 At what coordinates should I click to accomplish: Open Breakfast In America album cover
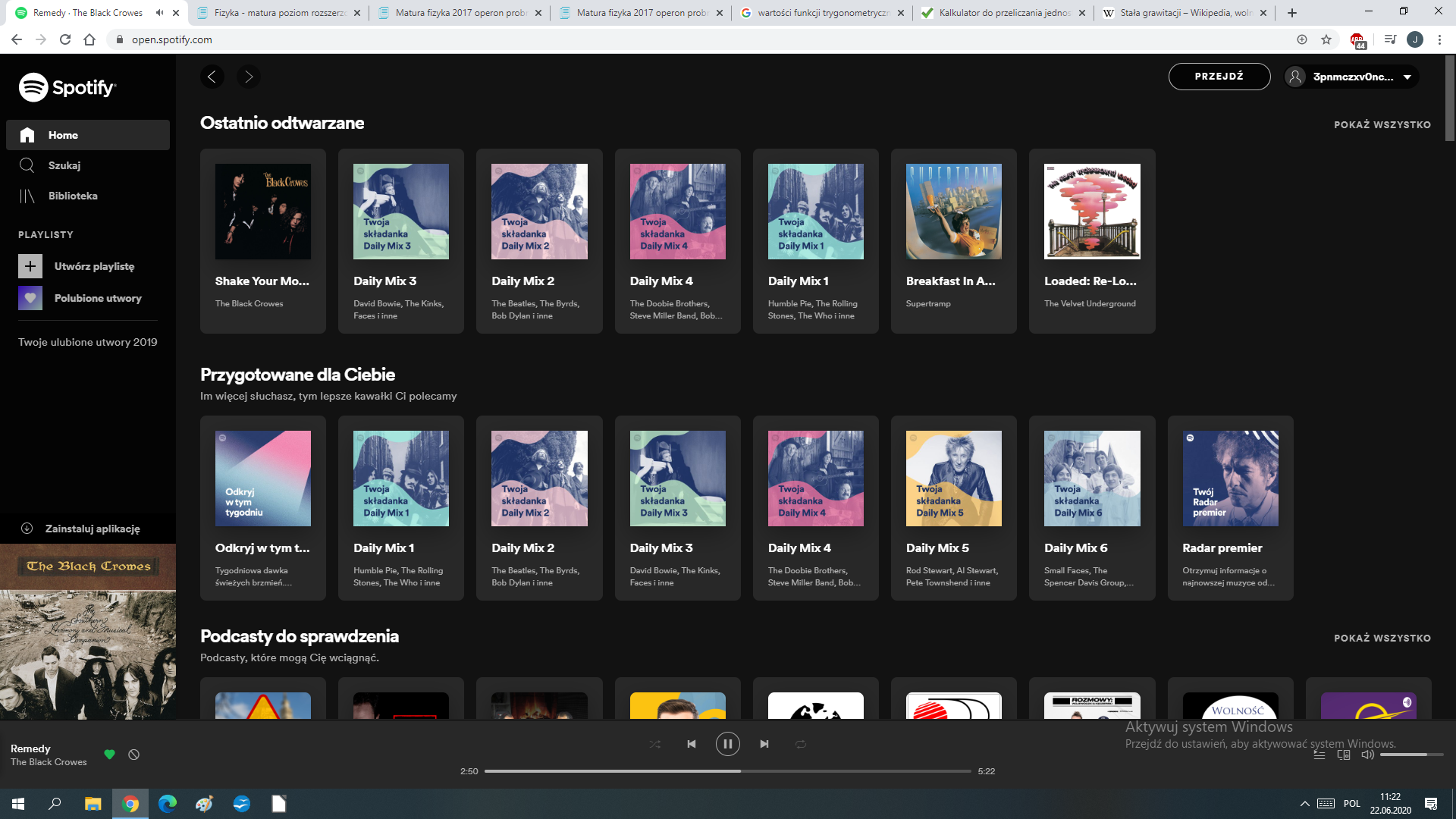[954, 212]
